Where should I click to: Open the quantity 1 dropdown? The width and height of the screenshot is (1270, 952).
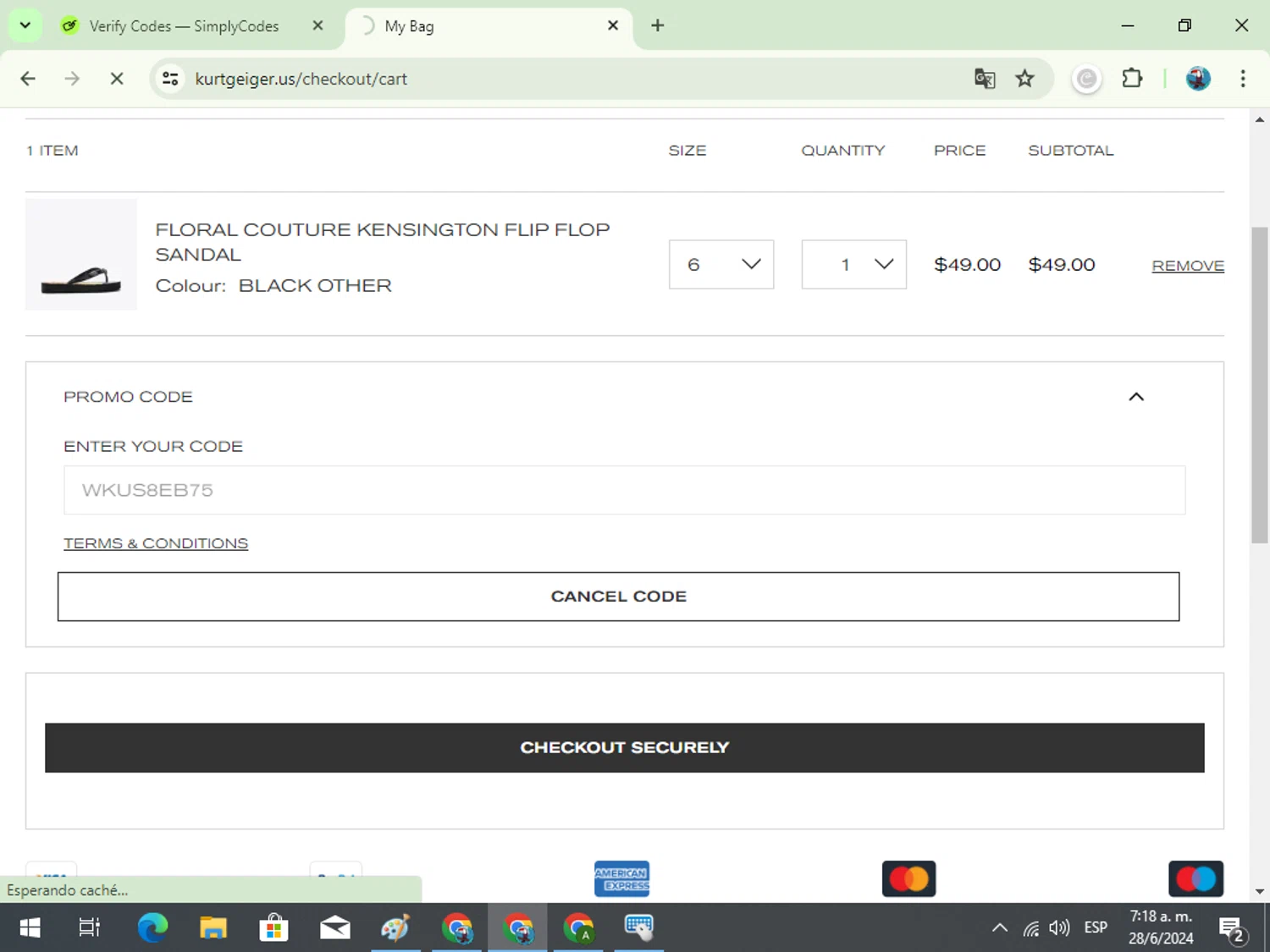tap(853, 264)
